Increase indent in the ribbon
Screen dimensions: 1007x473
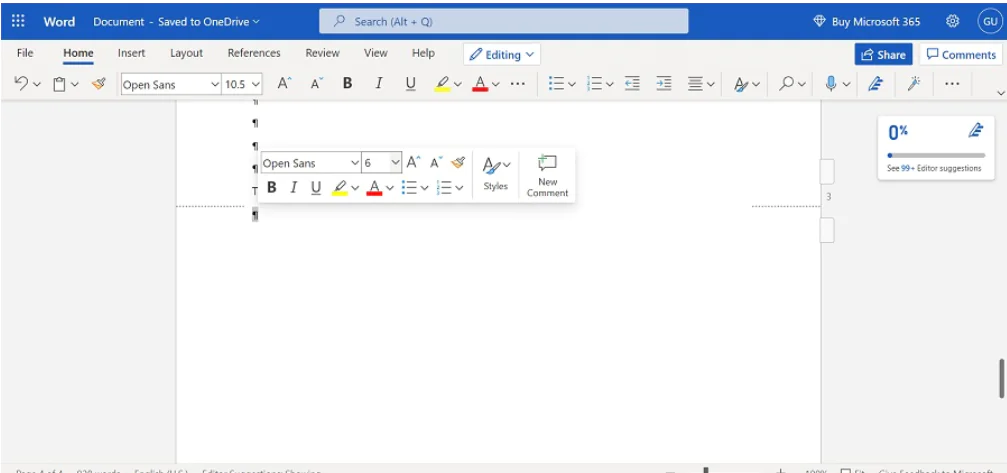[664, 83]
